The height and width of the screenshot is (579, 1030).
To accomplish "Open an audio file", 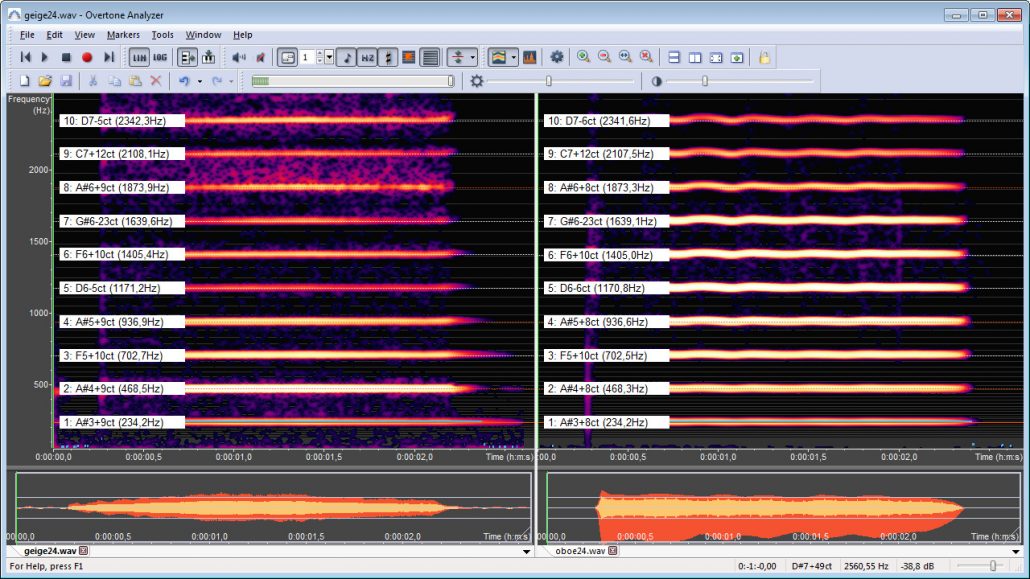I will [45, 80].
